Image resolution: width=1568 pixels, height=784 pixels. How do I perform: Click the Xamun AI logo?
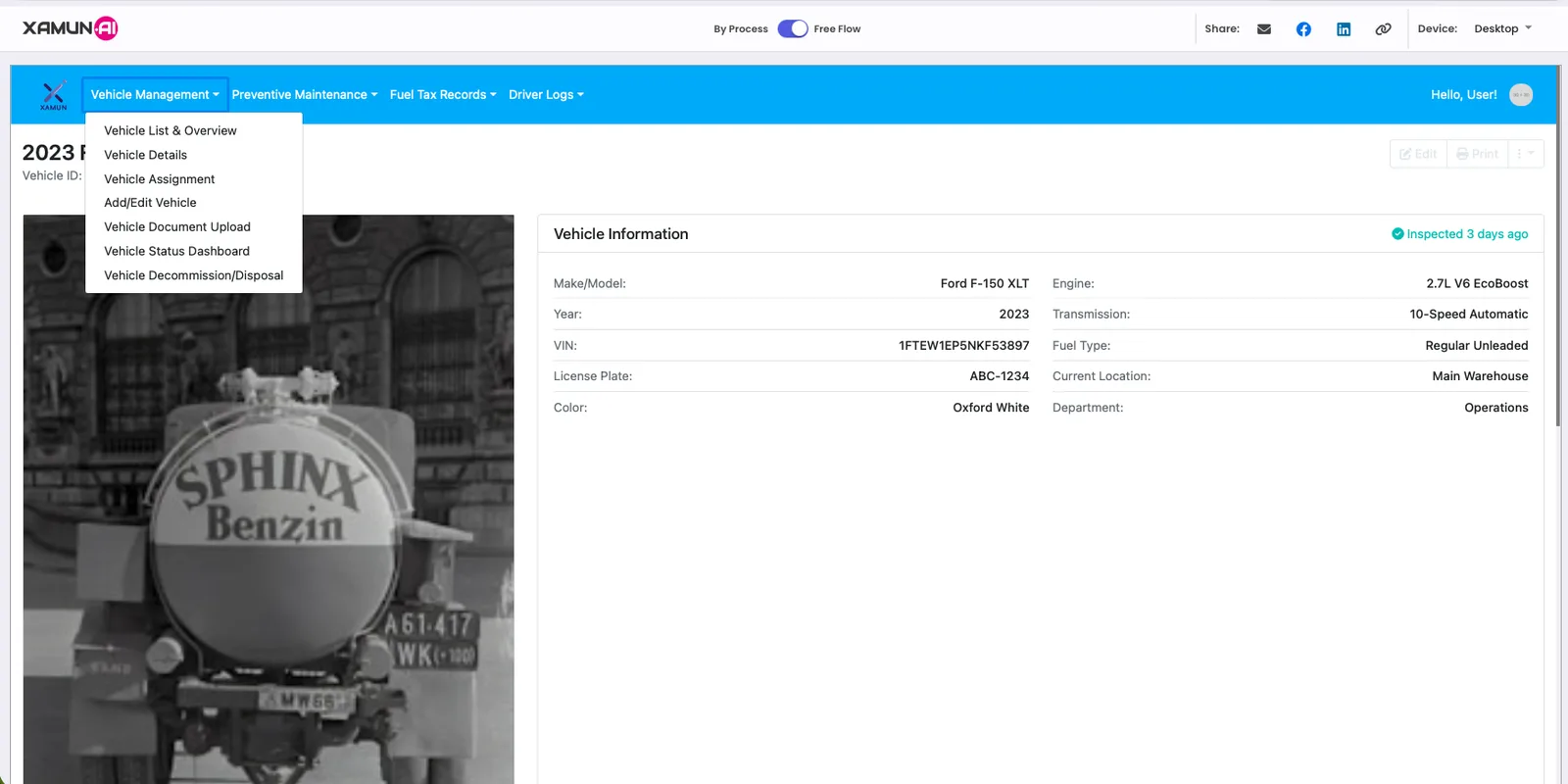click(x=70, y=28)
